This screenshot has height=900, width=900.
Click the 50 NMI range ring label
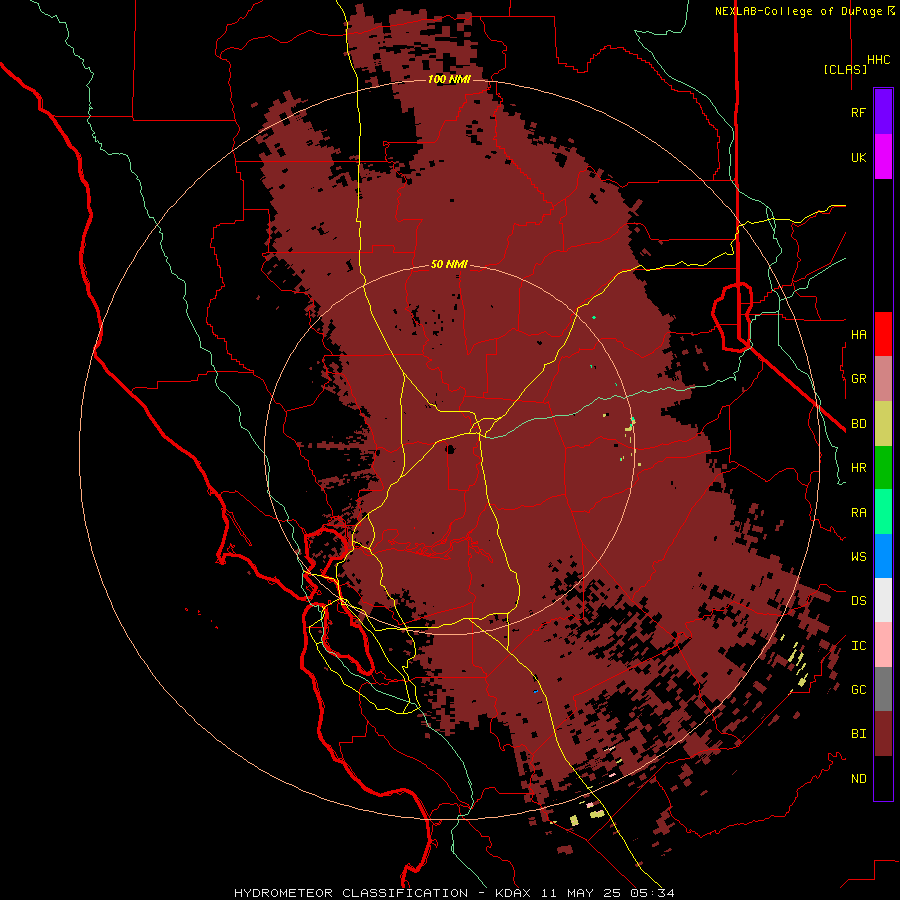point(449,264)
